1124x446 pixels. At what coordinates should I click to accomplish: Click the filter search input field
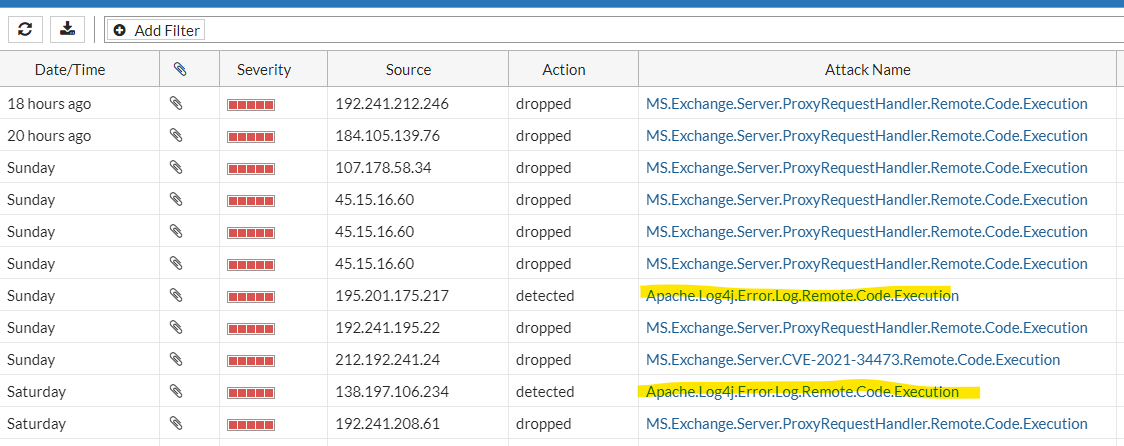coord(660,30)
